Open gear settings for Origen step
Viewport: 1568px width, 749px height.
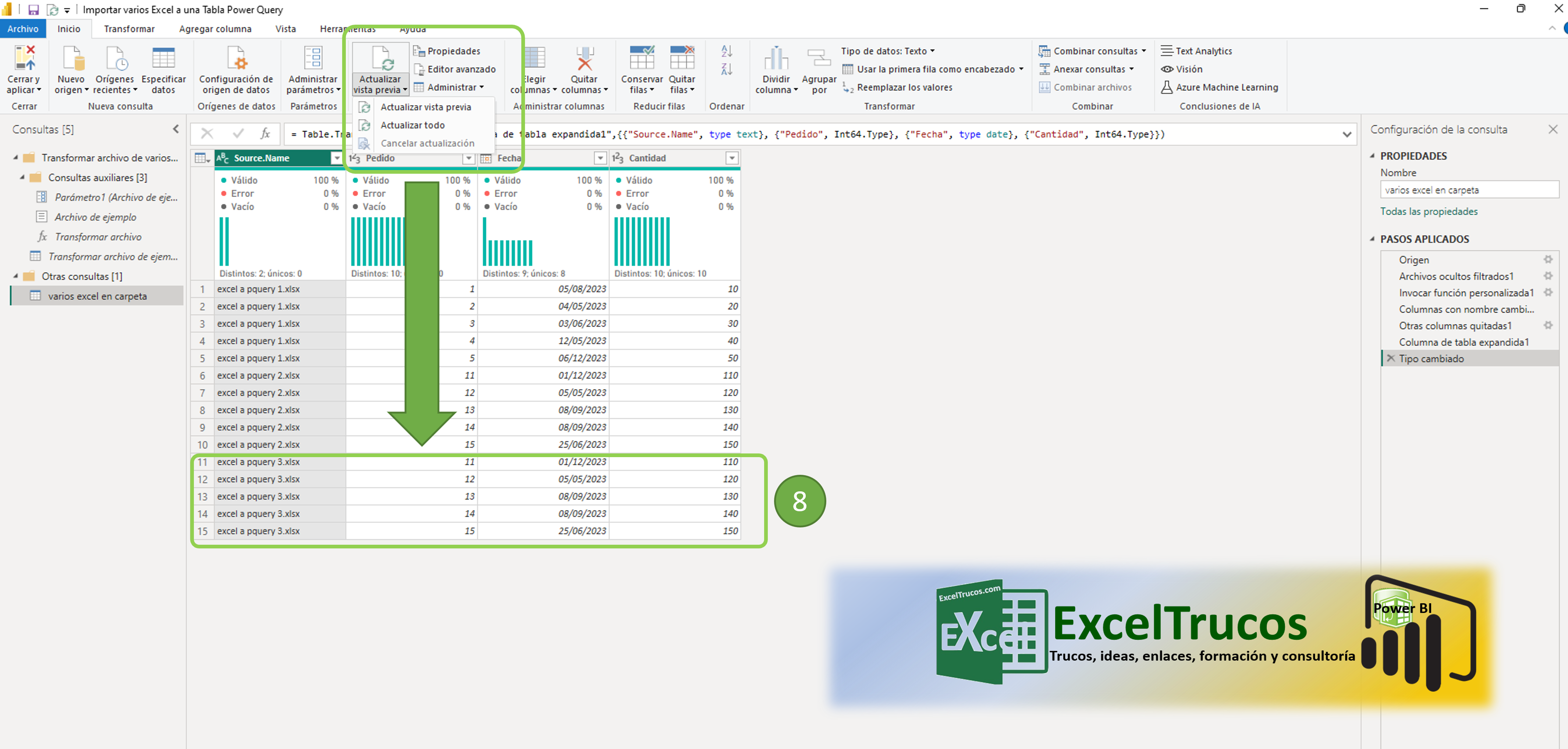pos(1548,259)
